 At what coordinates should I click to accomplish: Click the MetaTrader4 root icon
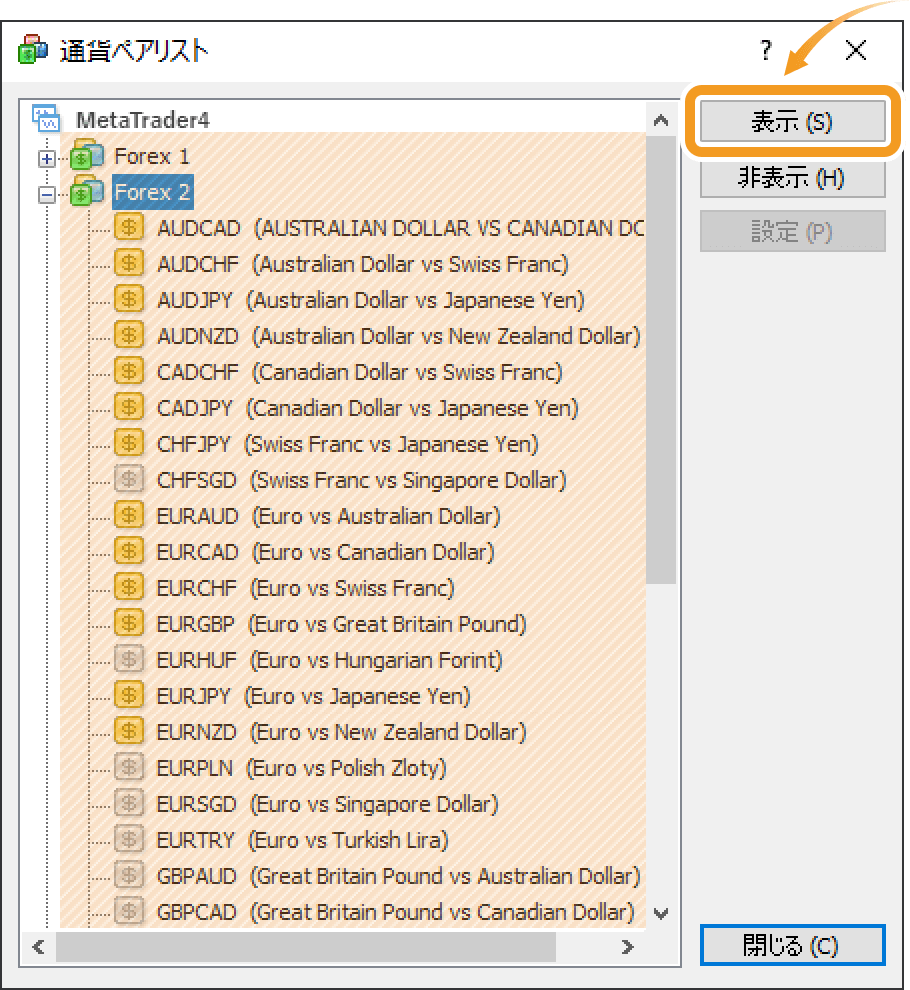(47, 119)
